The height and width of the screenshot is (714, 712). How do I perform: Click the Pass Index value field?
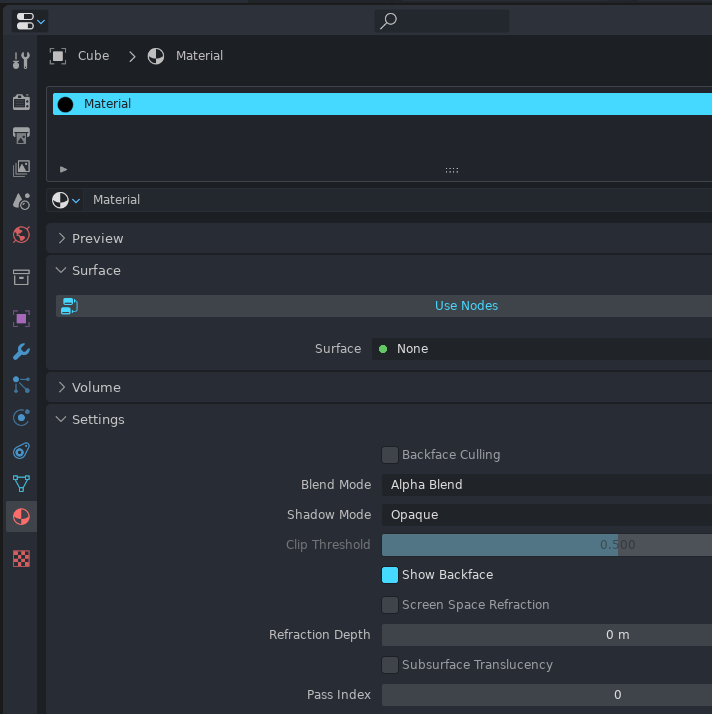tap(547, 695)
